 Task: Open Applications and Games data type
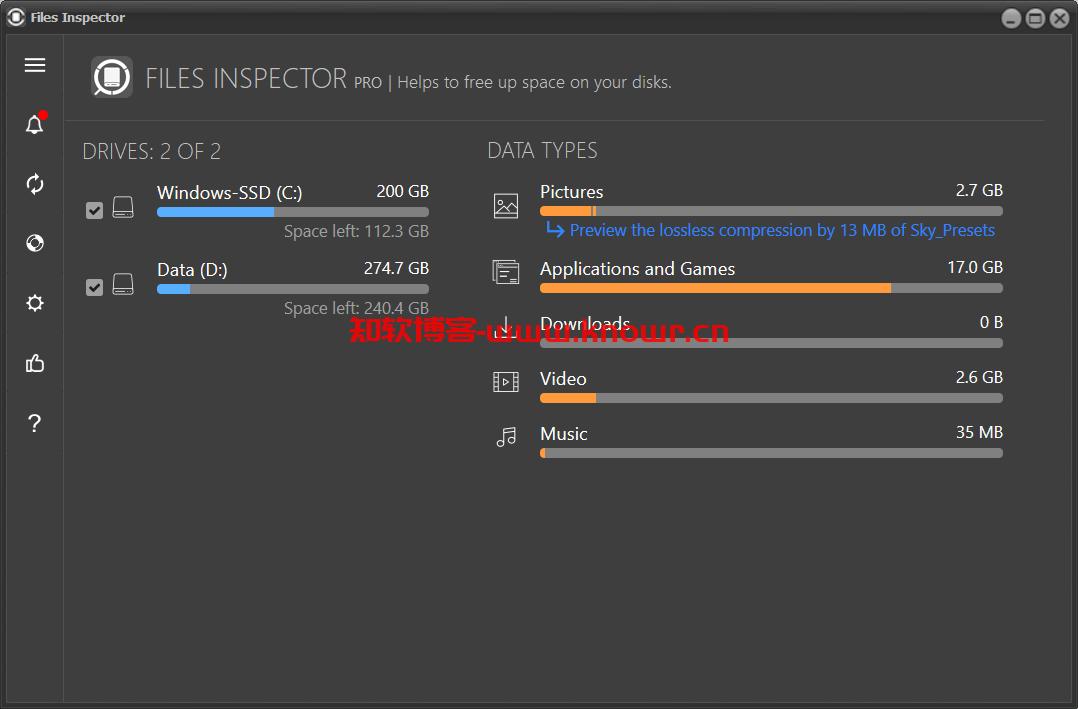pyautogui.click(x=637, y=269)
